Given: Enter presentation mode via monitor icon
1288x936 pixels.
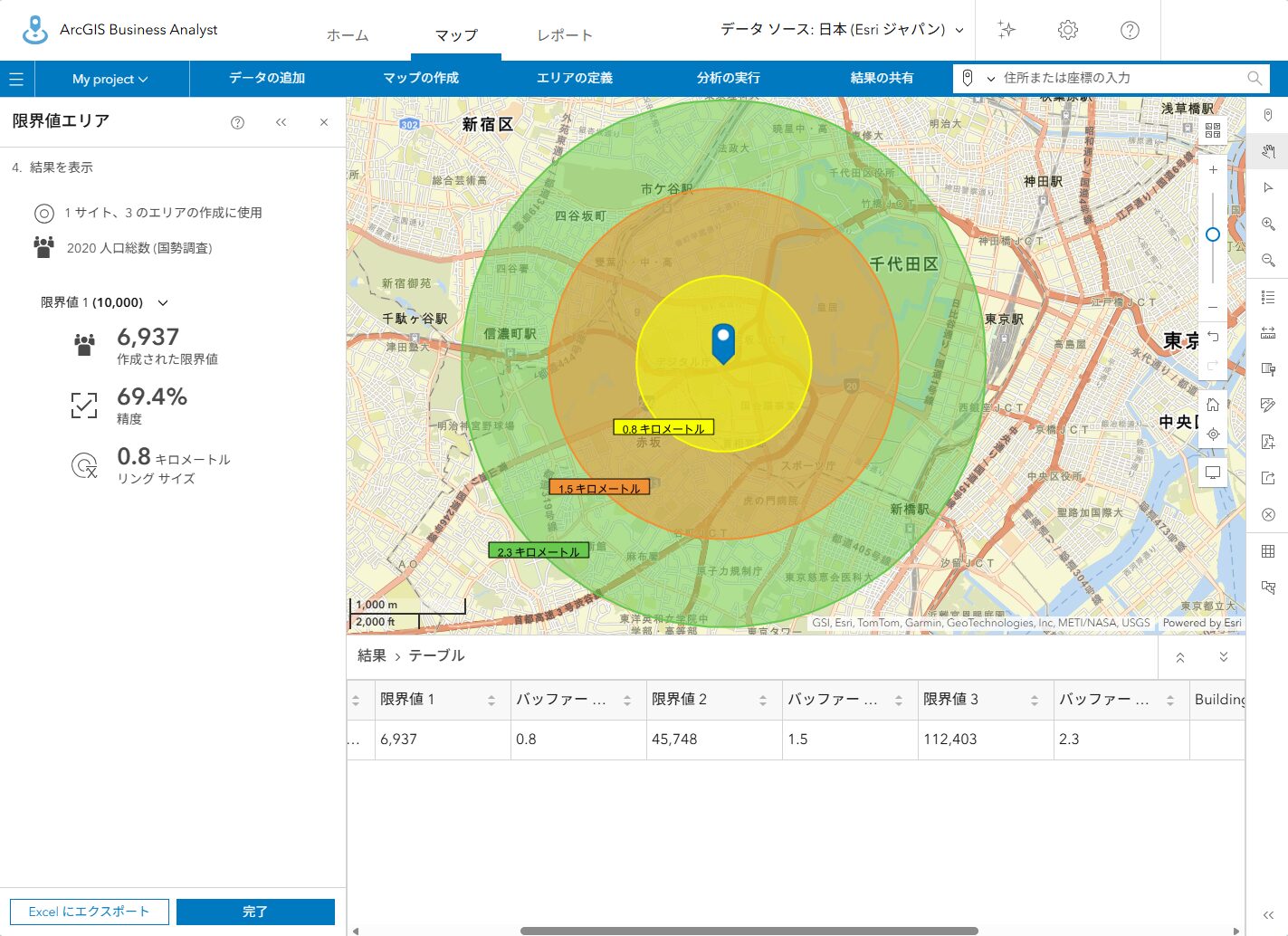Looking at the screenshot, I should [1213, 473].
